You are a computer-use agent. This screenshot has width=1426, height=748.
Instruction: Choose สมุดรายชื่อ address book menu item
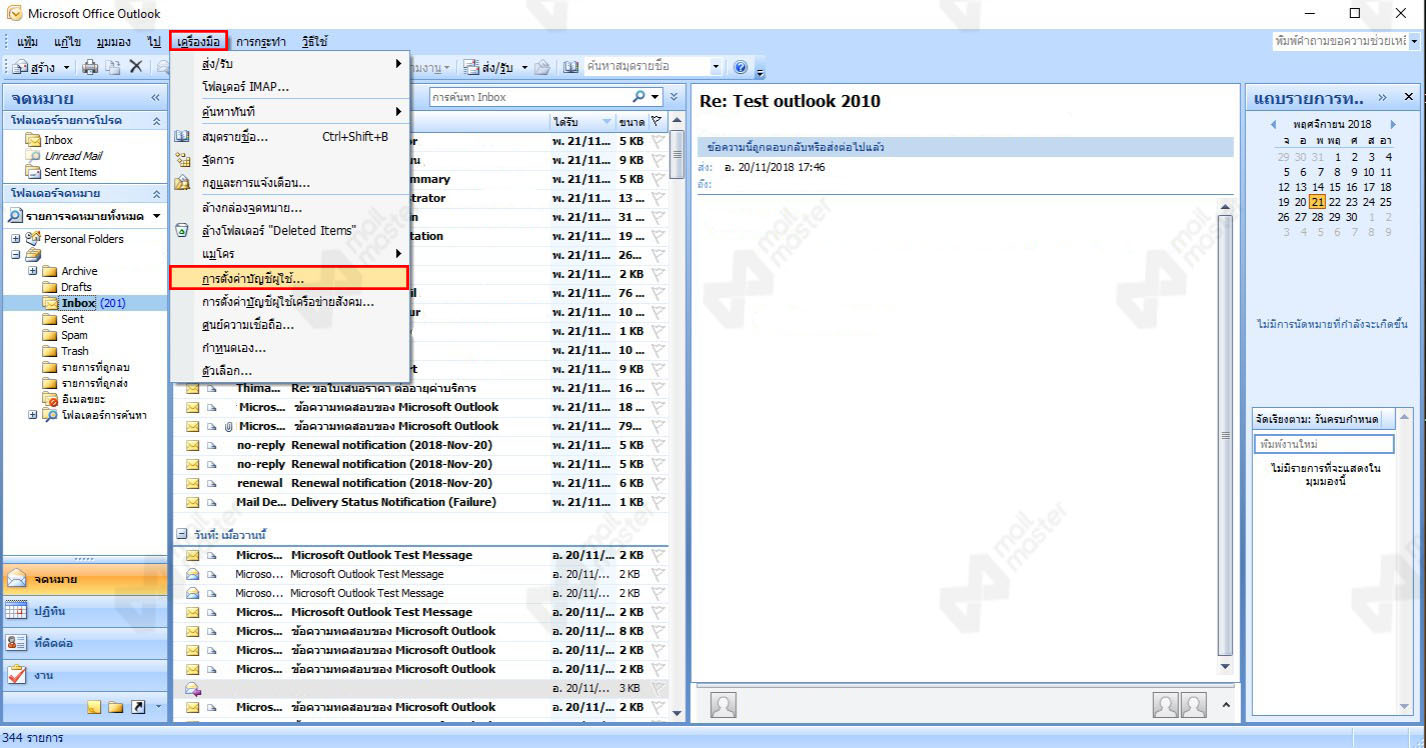(289, 136)
